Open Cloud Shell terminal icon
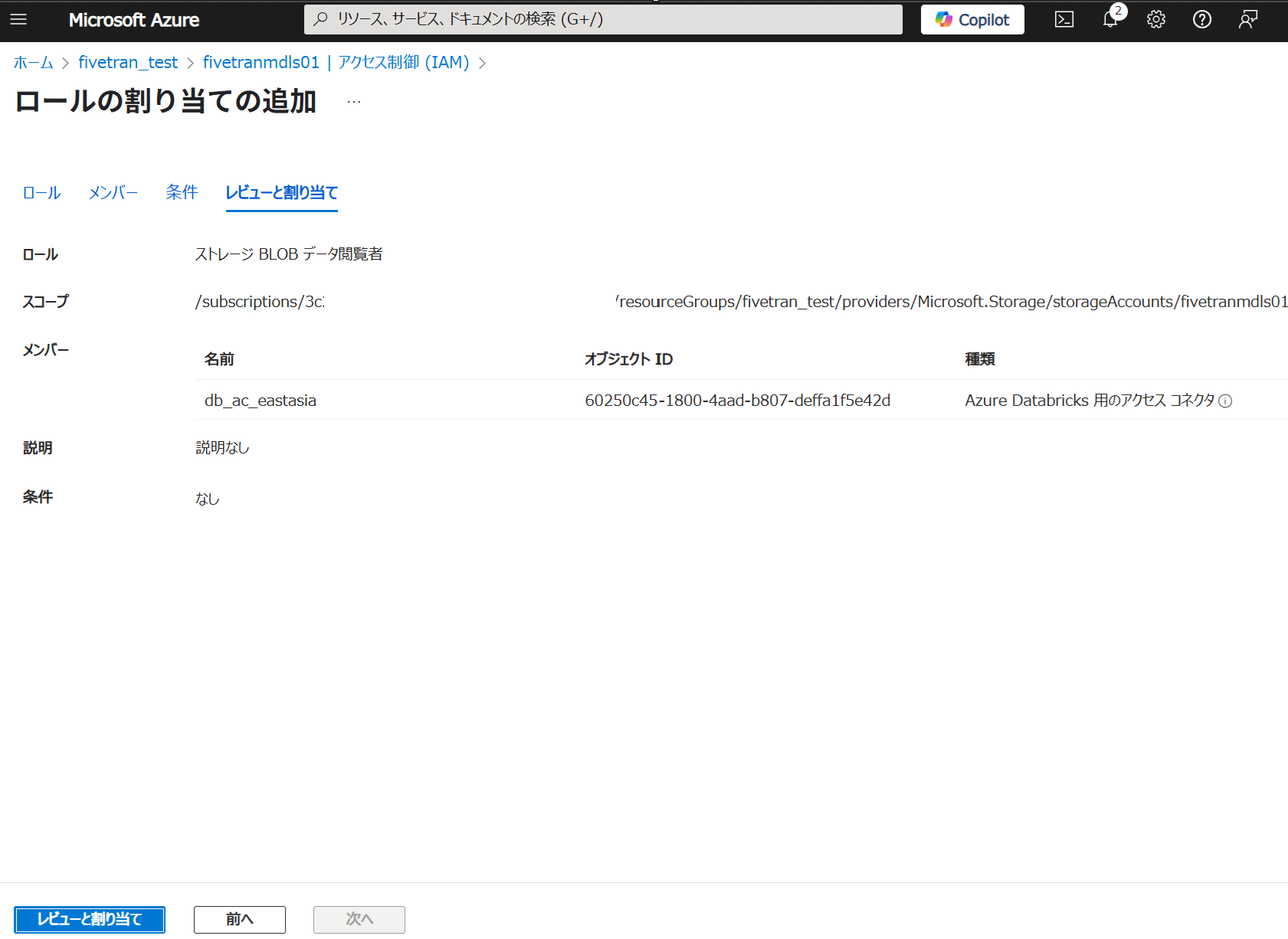This screenshot has height=939, width=1288. tap(1064, 20)
